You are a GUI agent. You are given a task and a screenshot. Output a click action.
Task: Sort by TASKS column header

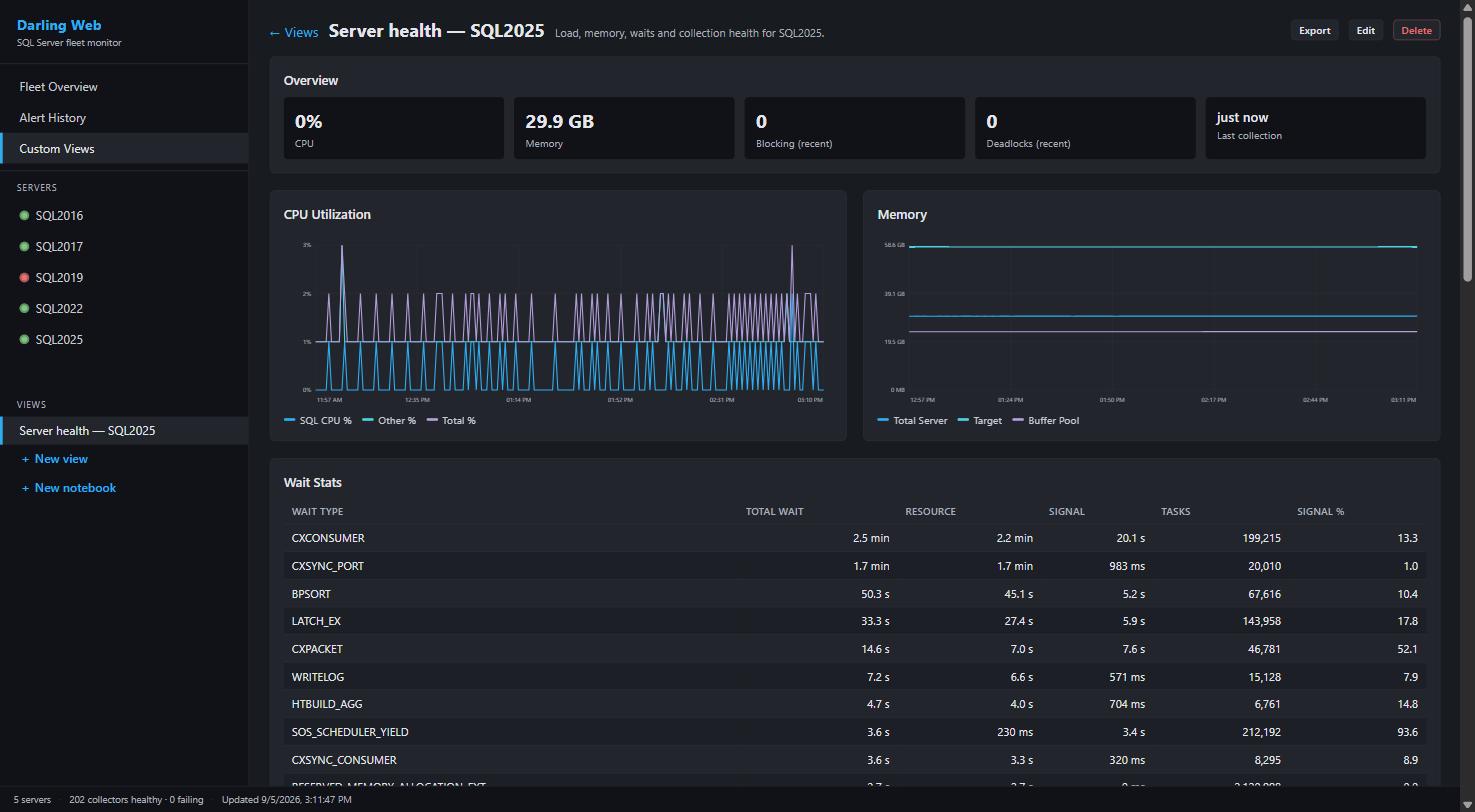pos(1175,512)
